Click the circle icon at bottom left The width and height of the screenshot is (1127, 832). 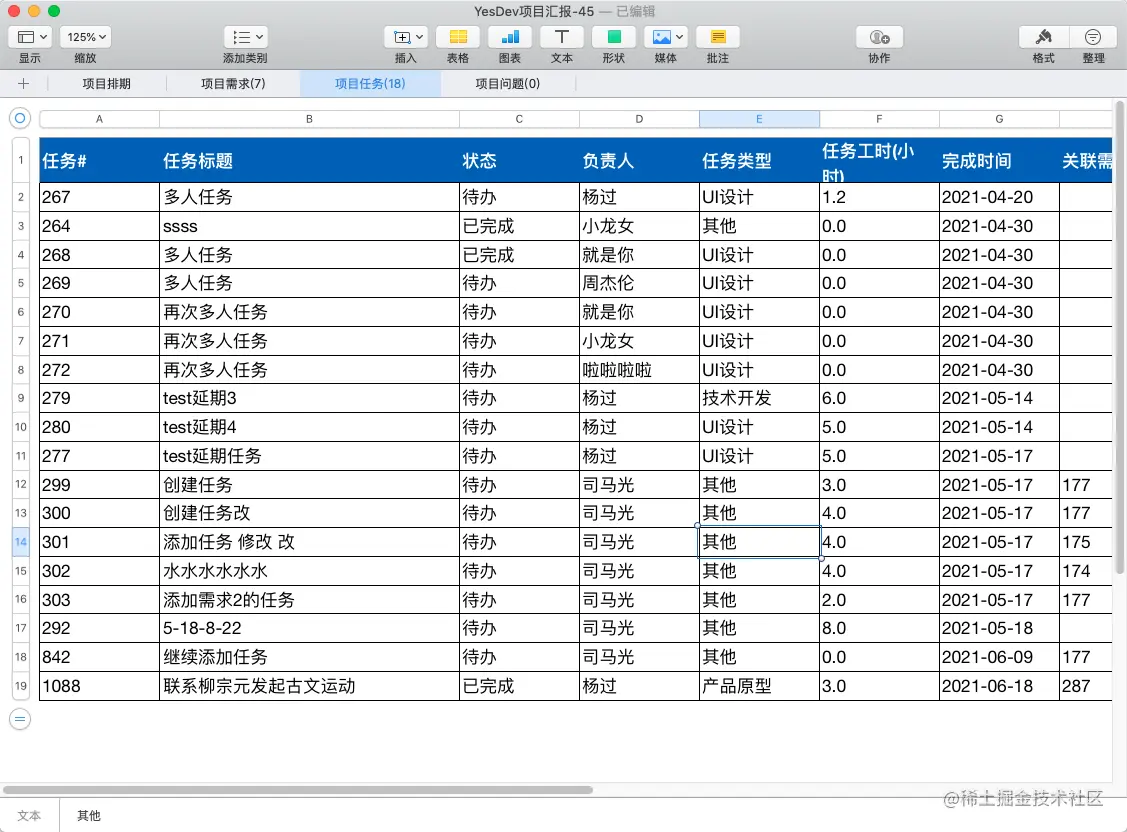point(19,718)
